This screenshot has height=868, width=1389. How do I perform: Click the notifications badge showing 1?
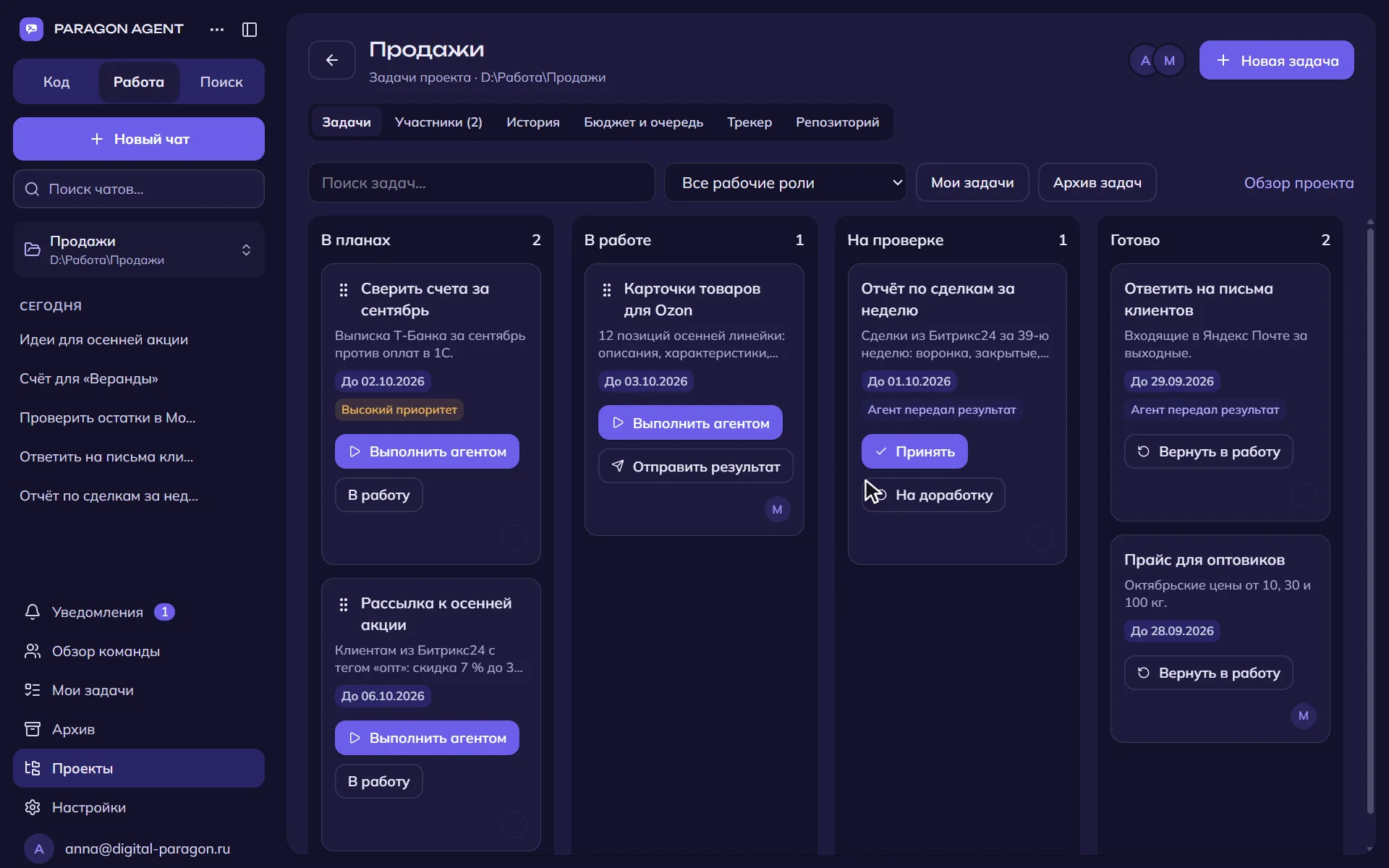pos(165,612)
